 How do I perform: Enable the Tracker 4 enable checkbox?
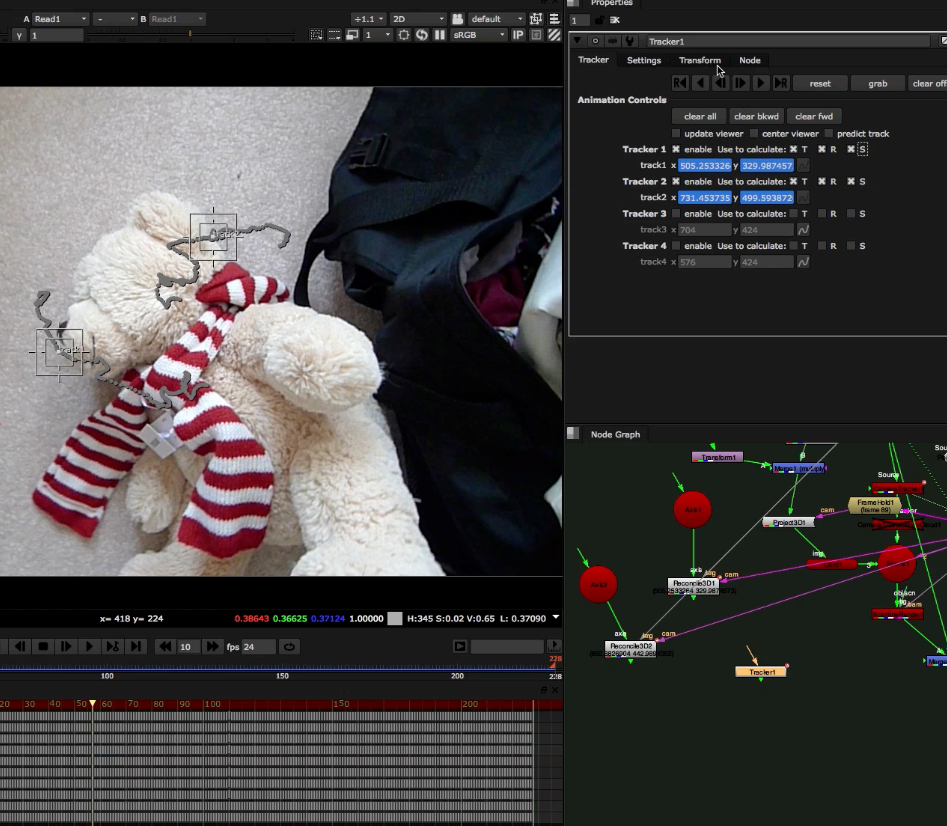coord(676,246)
